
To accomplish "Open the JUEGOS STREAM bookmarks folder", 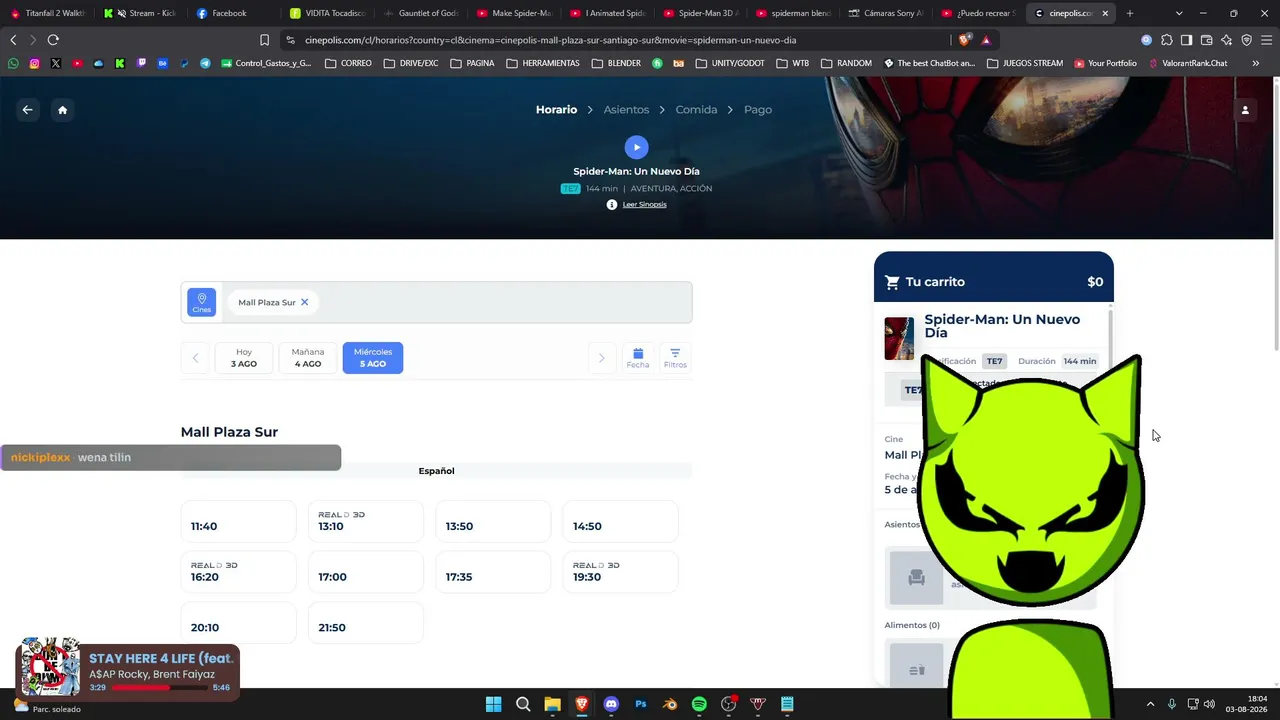I will click(1025, 63).
